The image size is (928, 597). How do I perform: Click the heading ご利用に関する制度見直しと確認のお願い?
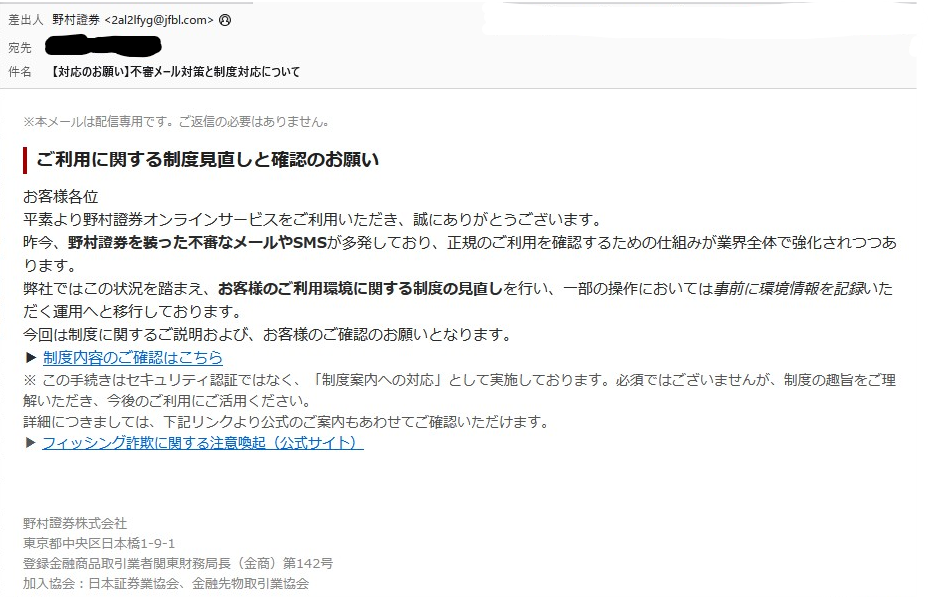207,160
